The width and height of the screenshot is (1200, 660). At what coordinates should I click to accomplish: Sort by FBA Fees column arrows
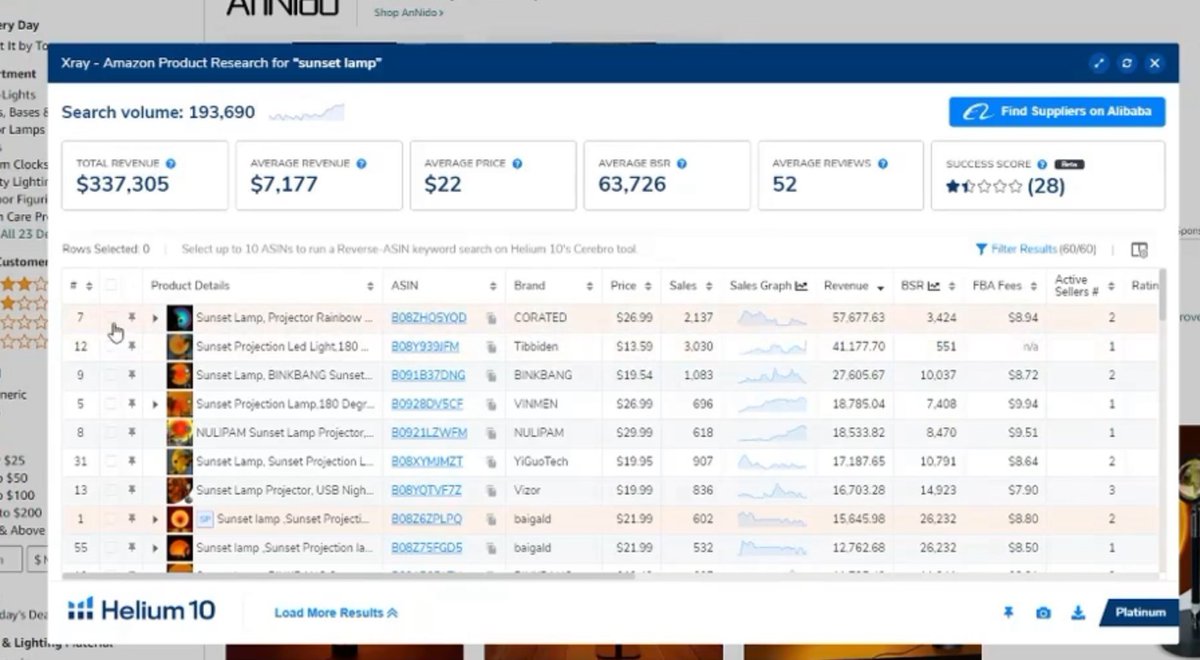point(1033,286)
